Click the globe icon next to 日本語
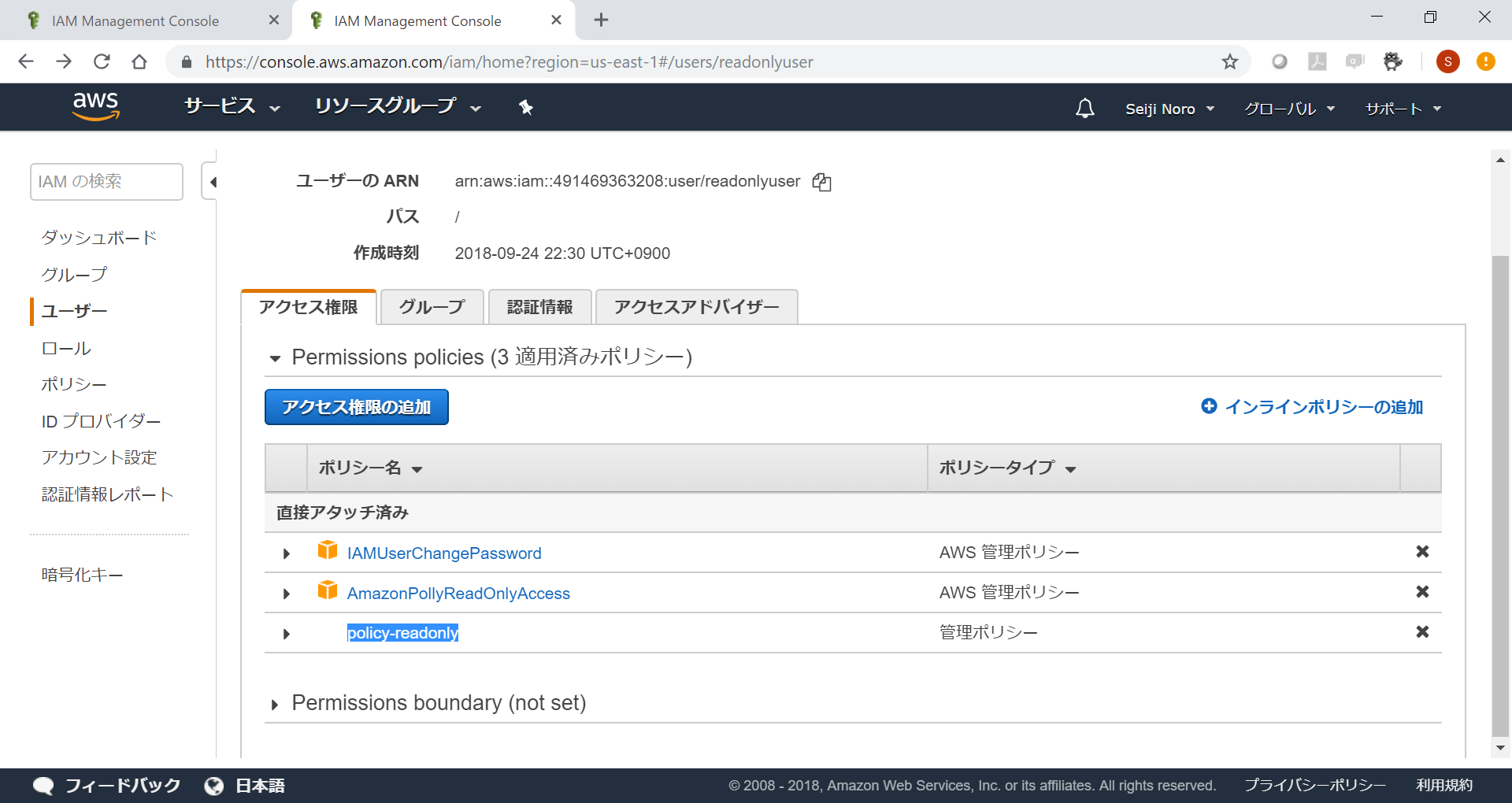1512x803 pixels. 213,785
